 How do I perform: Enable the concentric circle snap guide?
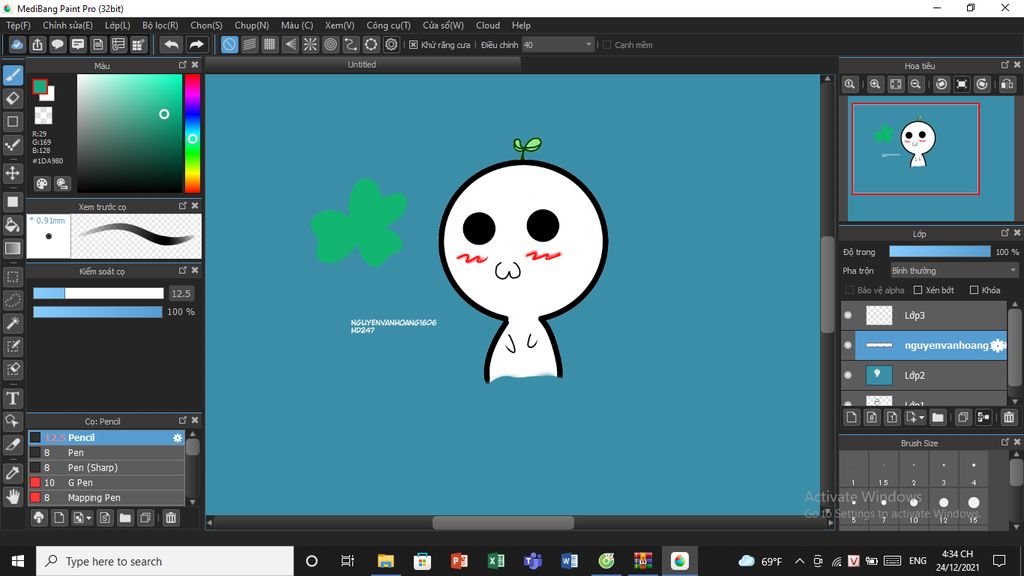pos(330,44)
